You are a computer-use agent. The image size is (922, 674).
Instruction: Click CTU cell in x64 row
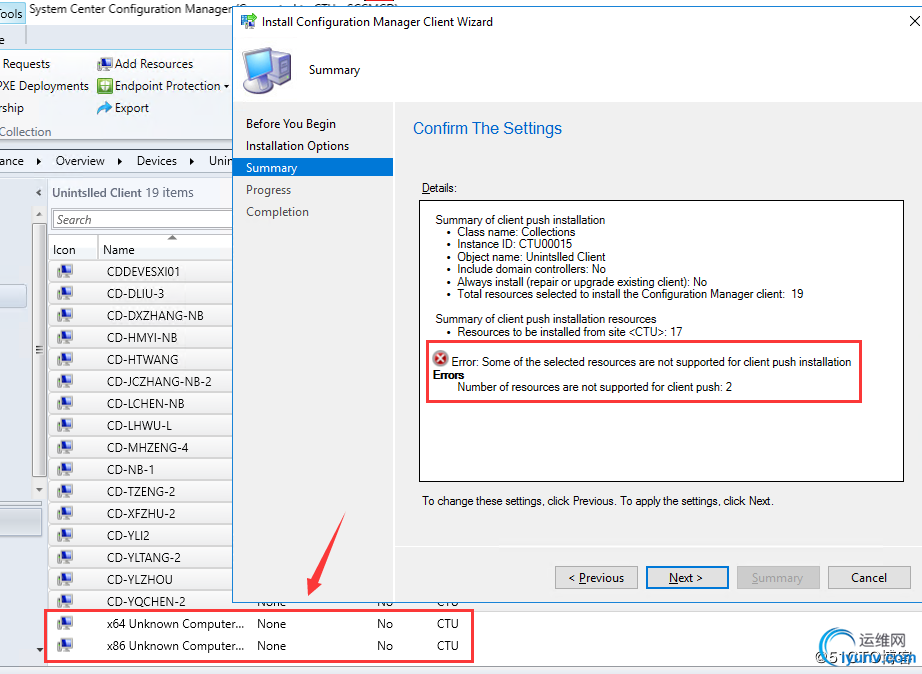tap(447, 623)
